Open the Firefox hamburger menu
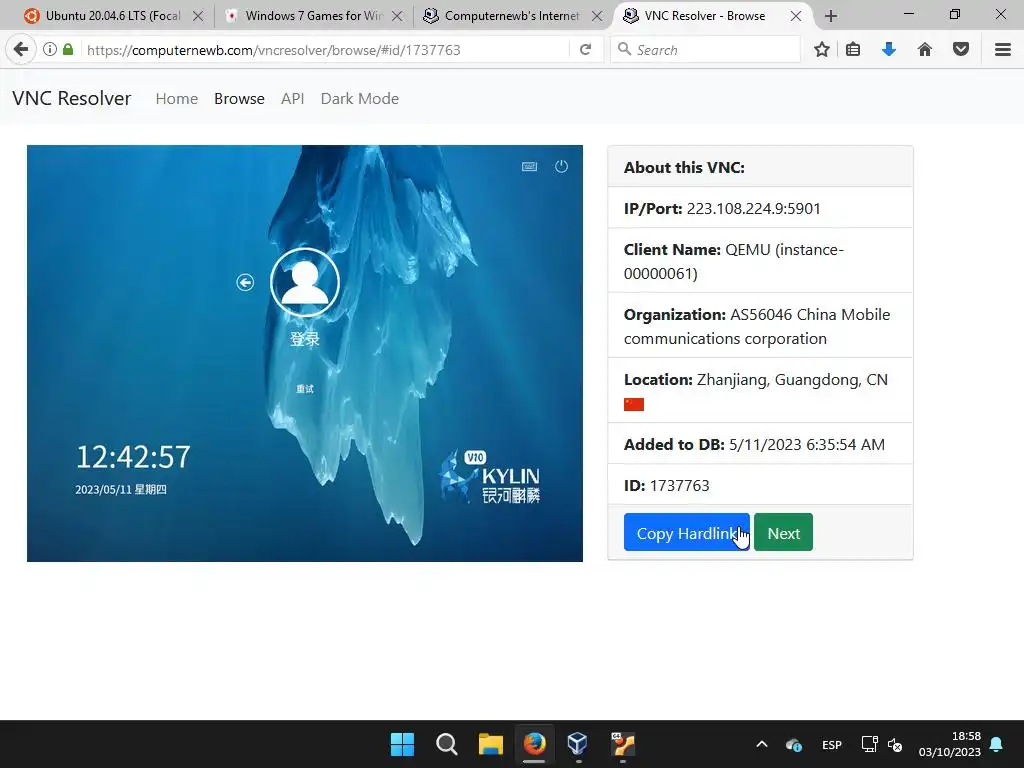 pos(1003,50)
